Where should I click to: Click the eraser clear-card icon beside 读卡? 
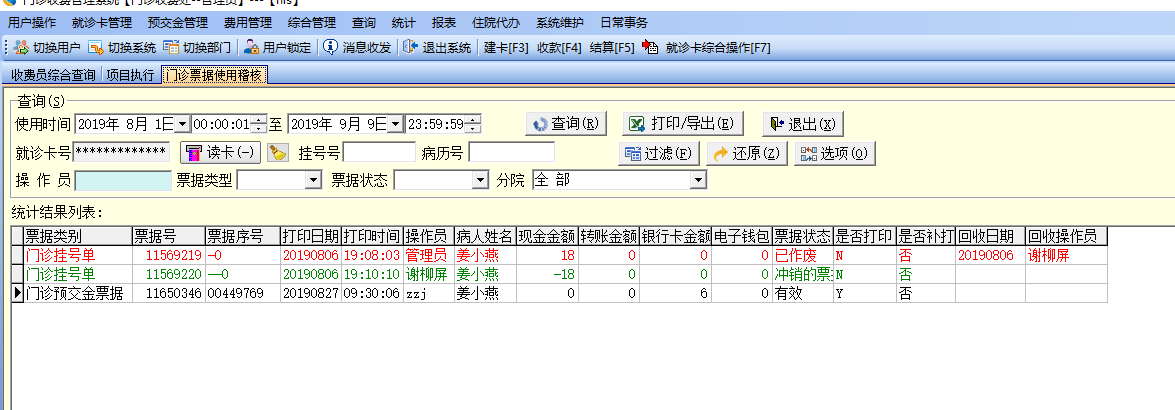(277, 154)
